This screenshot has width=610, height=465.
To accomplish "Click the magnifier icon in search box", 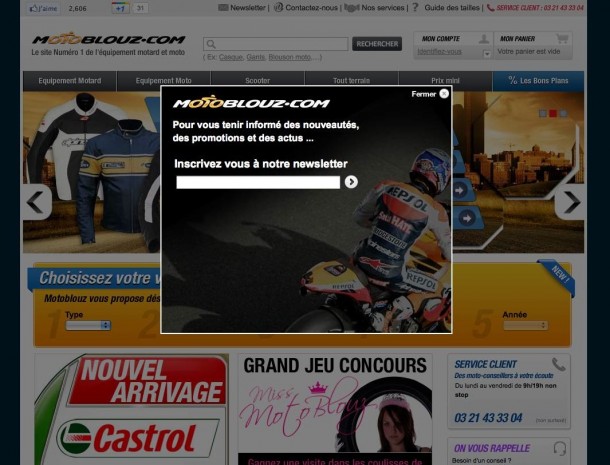I will click(x=211, y=44).
